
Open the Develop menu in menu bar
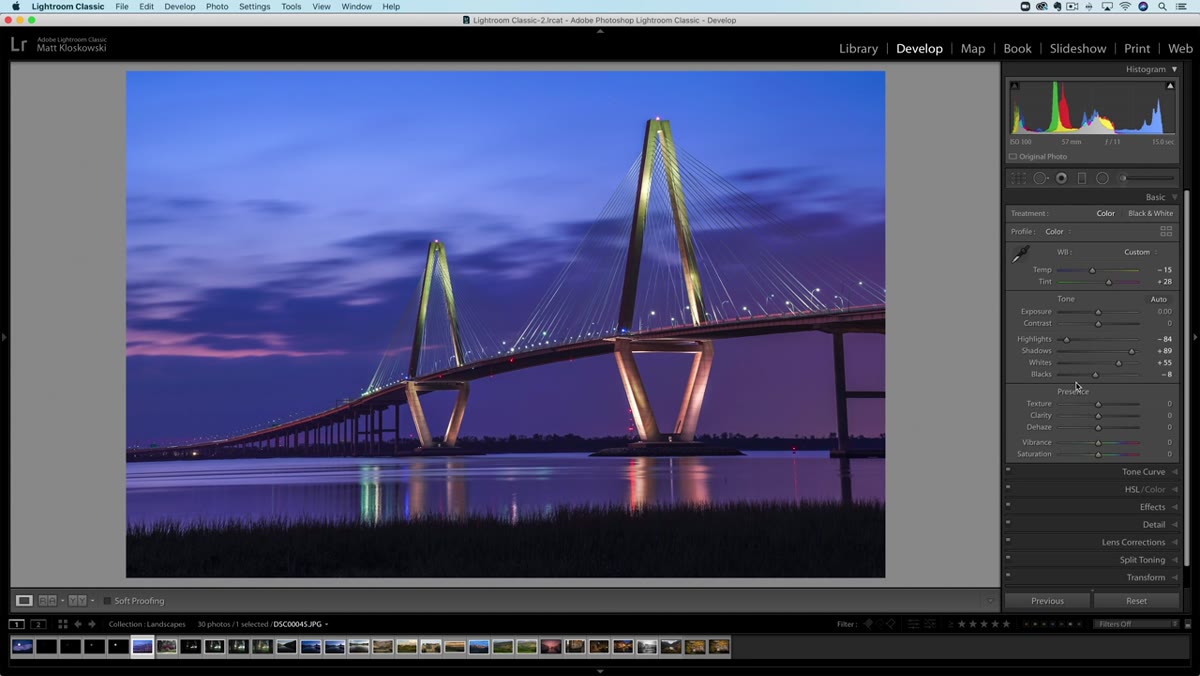tap(180, 6)
